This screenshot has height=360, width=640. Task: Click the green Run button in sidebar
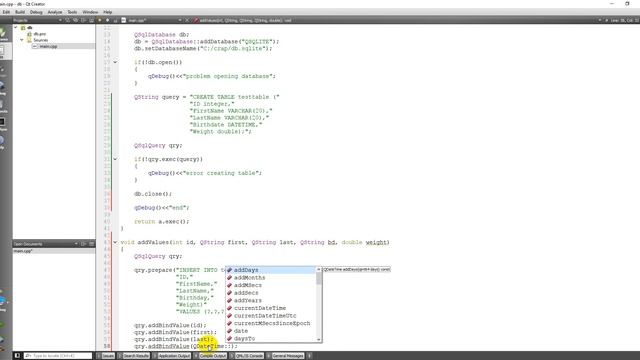pyautogui.click(x=2, y=325)
